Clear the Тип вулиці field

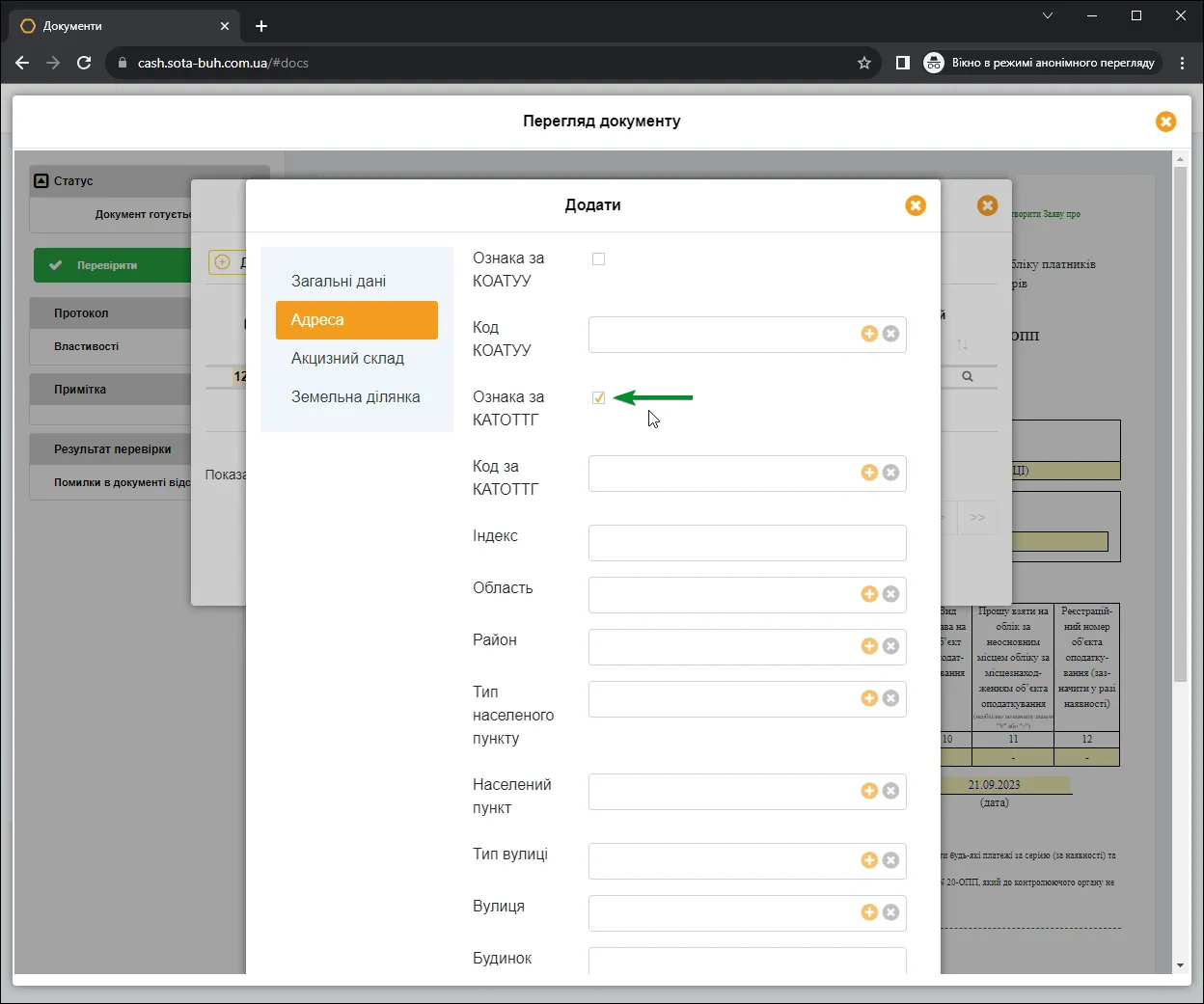coord(890,860)
